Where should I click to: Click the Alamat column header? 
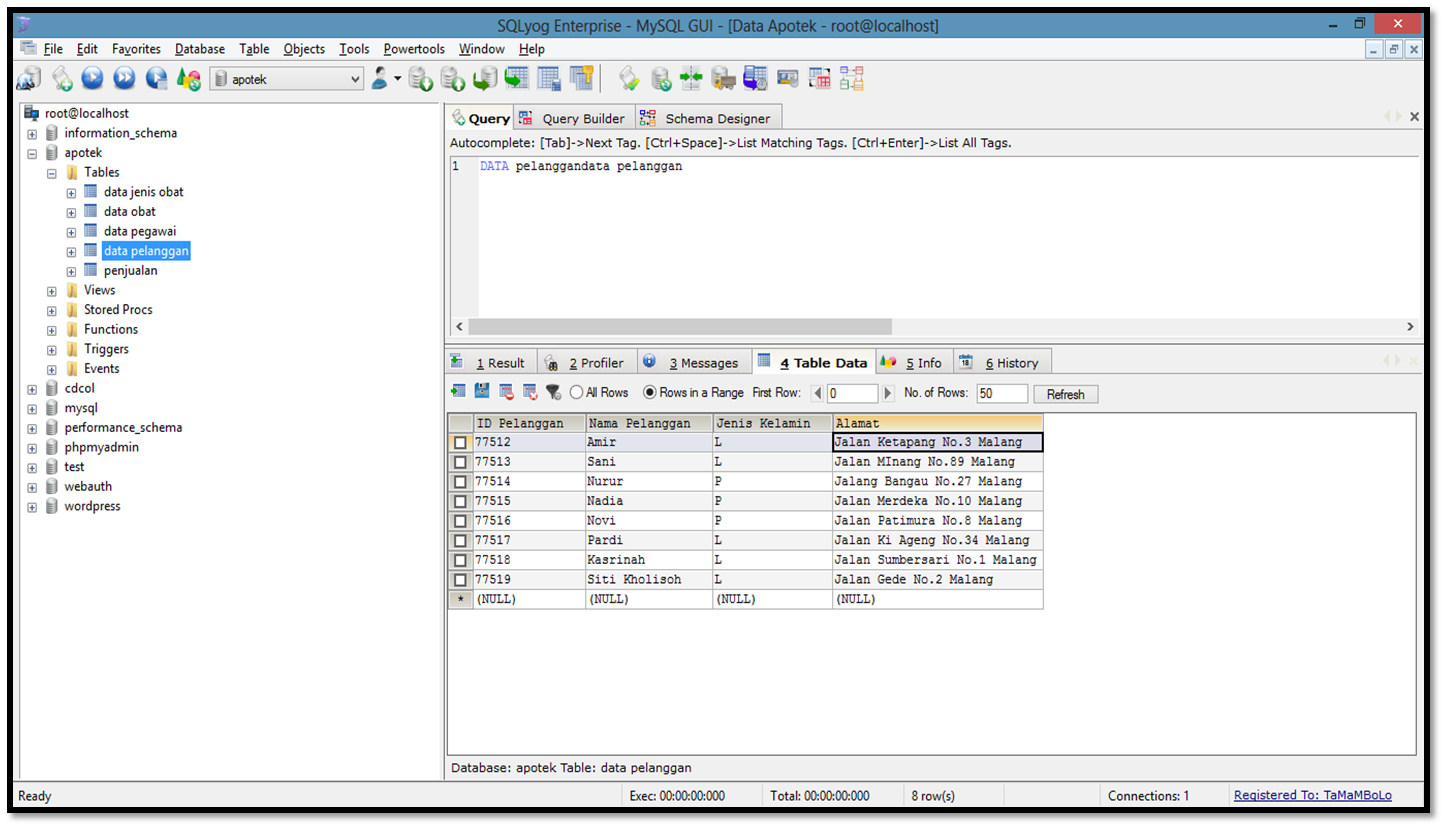click(937, 423)
